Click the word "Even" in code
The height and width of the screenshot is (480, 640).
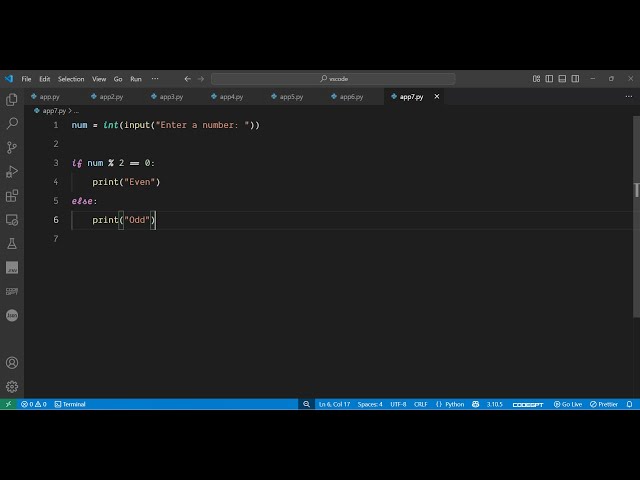[140, 182]
